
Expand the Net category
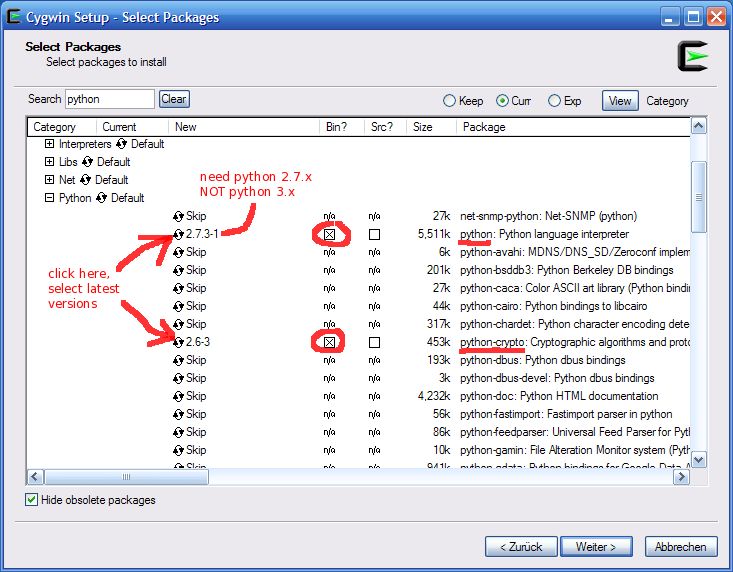point(49,180)
